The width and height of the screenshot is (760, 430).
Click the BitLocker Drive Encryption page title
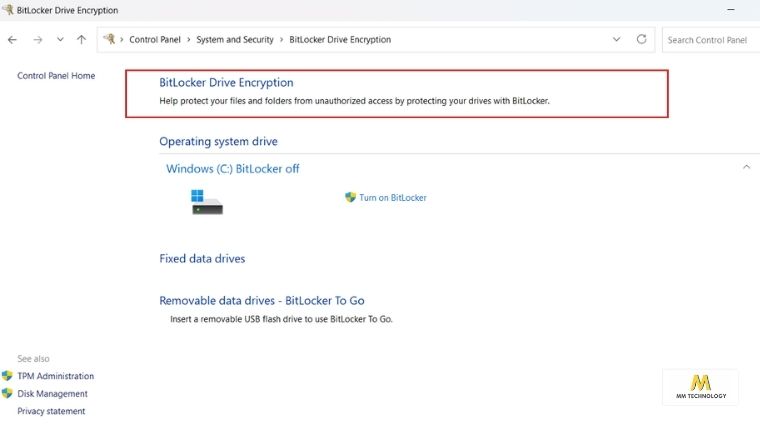coord(226,82)
